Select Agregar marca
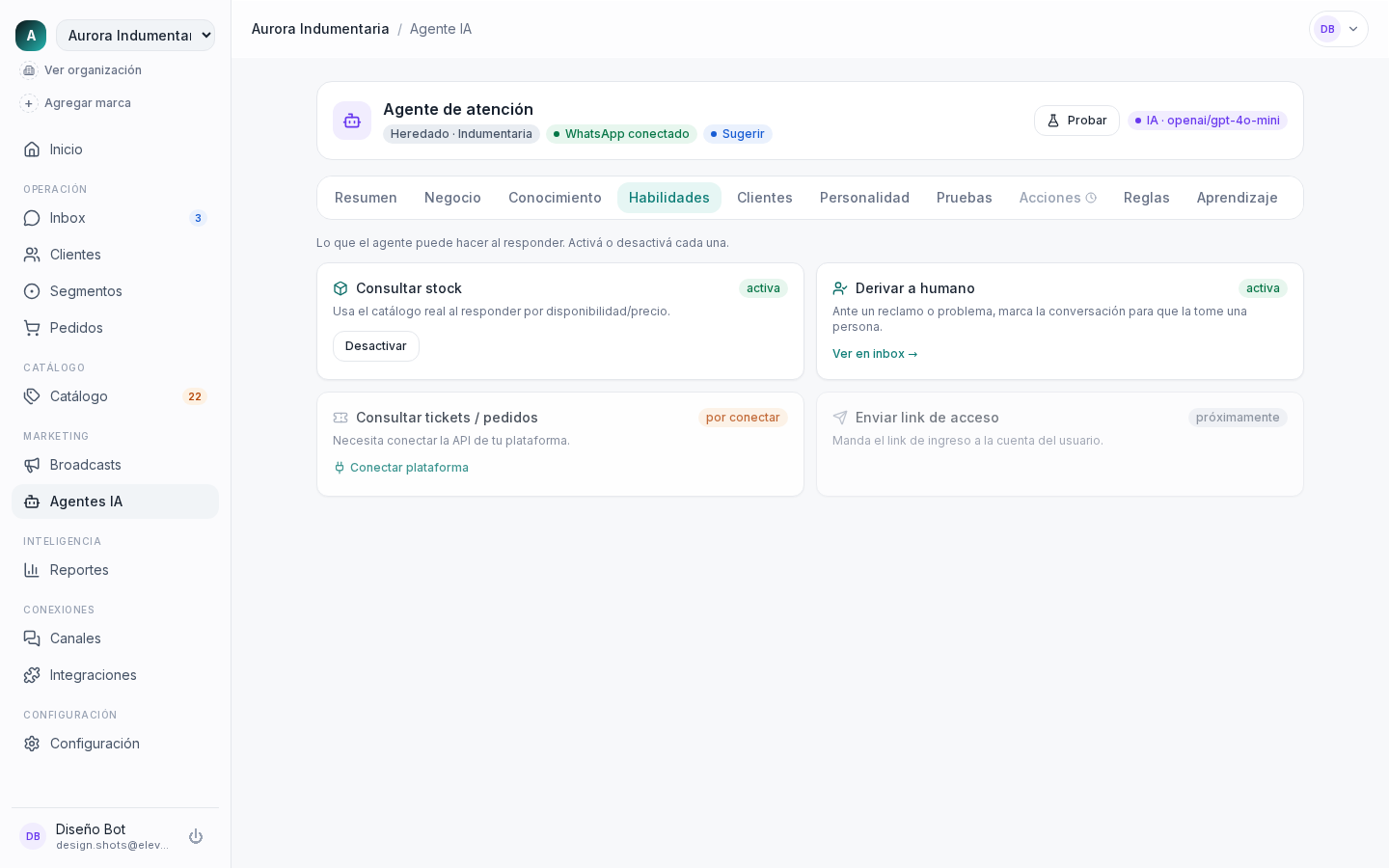Viewport: 1389px width, 868px height. coord(88,103)
